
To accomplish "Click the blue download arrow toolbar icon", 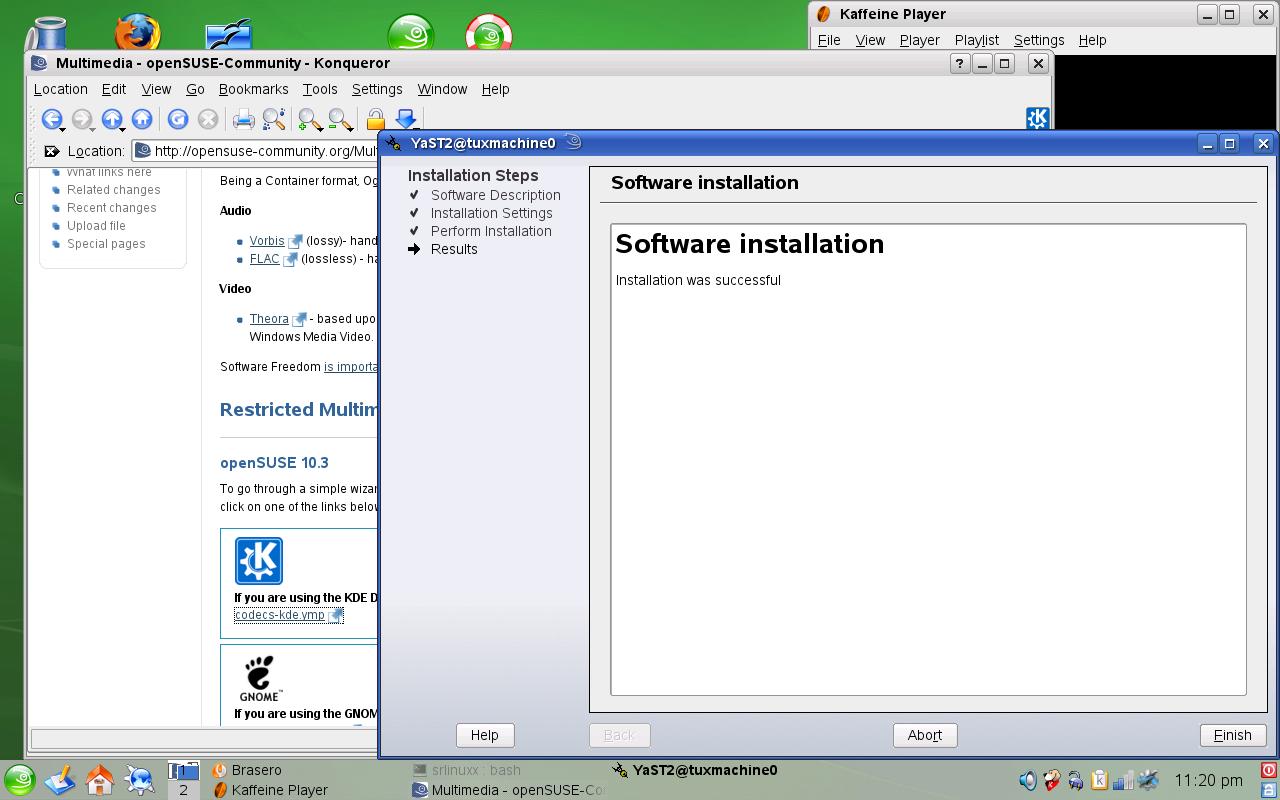I will (405, 120).
